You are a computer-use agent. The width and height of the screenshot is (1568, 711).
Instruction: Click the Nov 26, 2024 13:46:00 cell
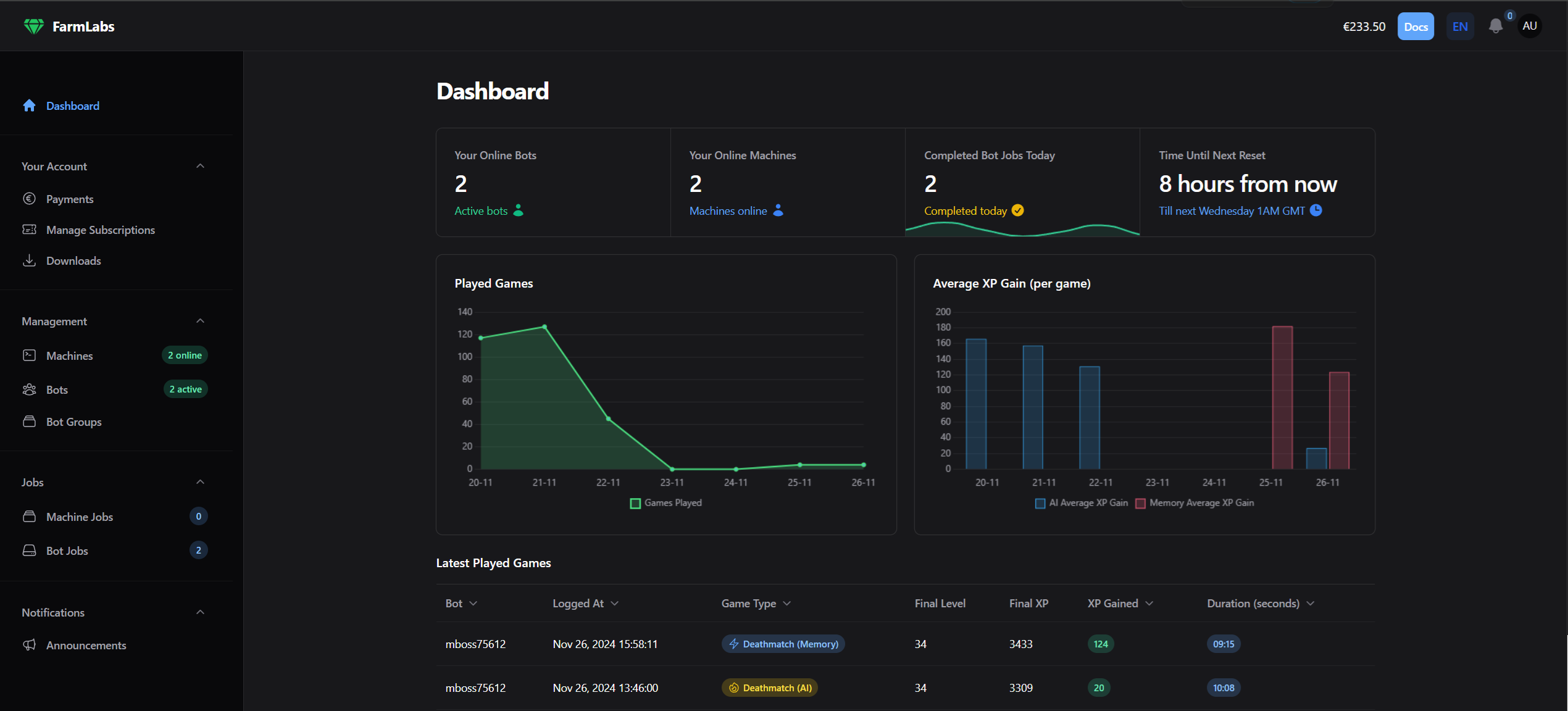click(605, 688)
